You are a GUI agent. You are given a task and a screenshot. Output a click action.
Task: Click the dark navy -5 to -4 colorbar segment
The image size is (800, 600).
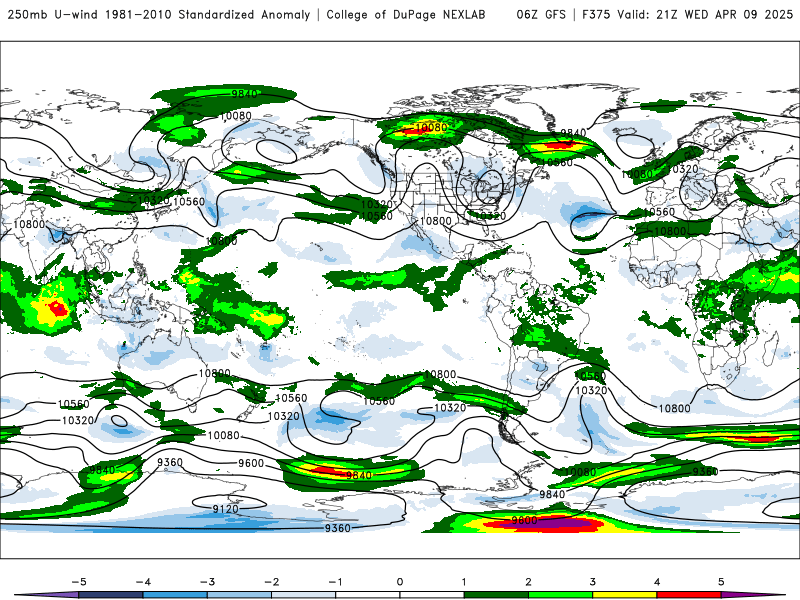(111, 595)
